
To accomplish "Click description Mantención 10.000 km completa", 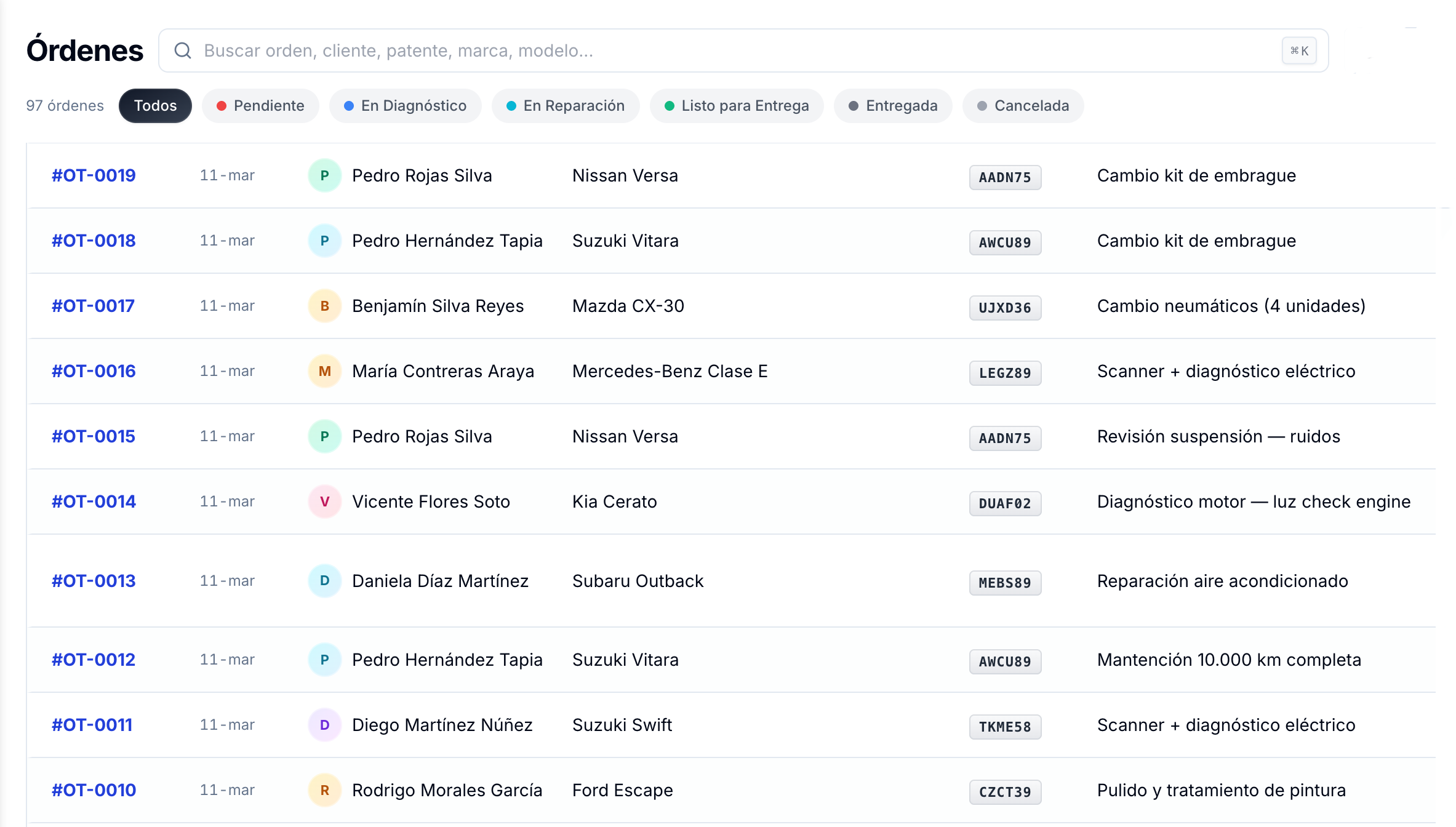I will [x=1229, y=660].
